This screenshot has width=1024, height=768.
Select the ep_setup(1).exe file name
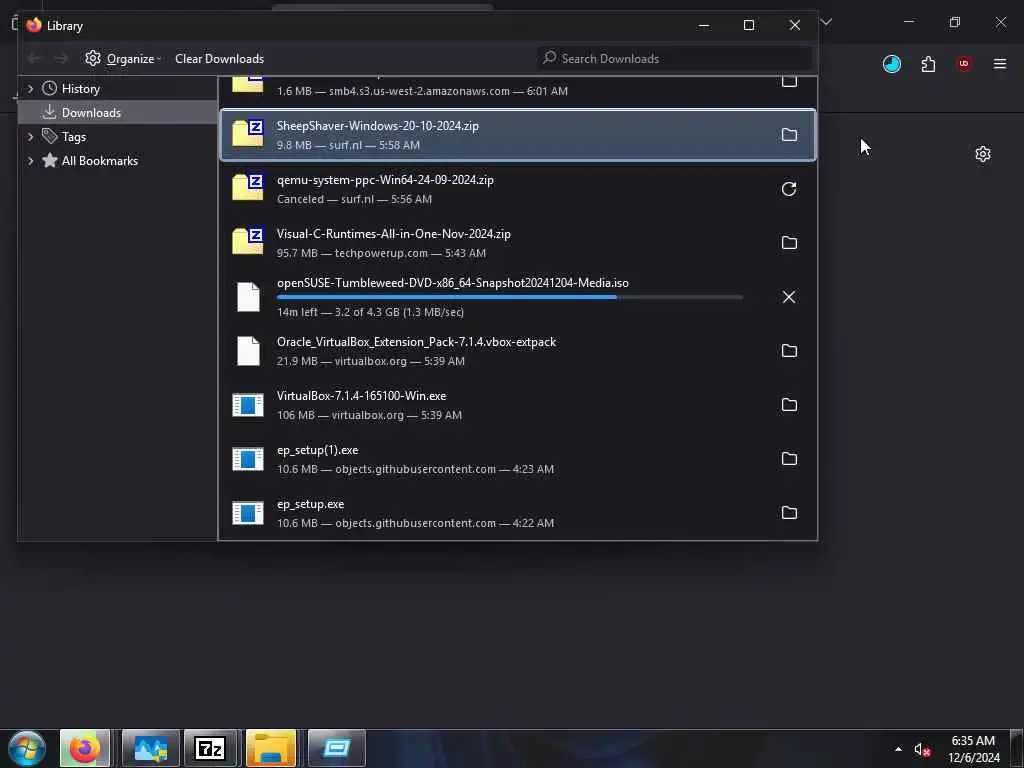[317, 450]
